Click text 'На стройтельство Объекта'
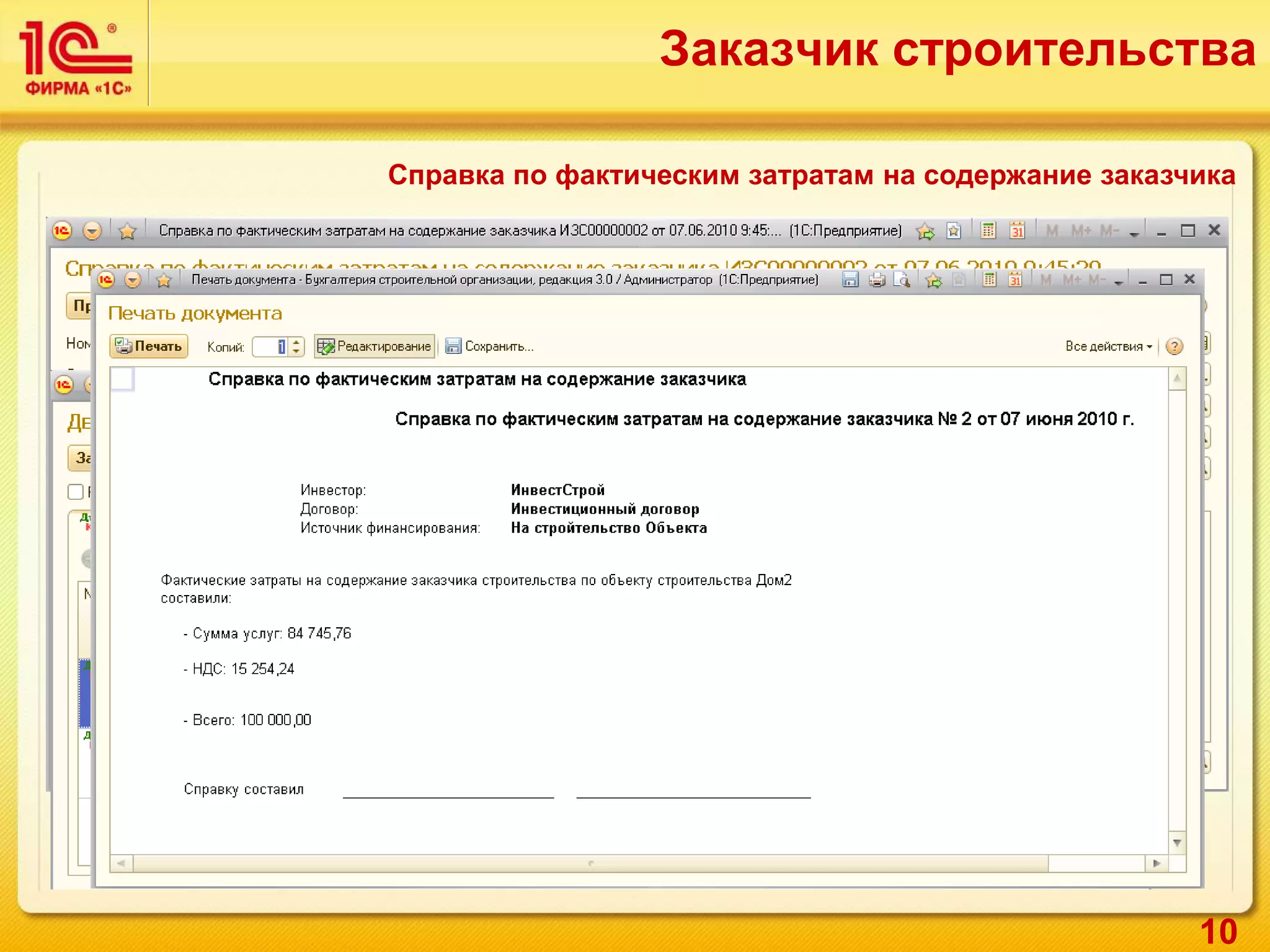Image resolution: width=1270 pixels, height=952 pixels. click(x=609, y=528)
